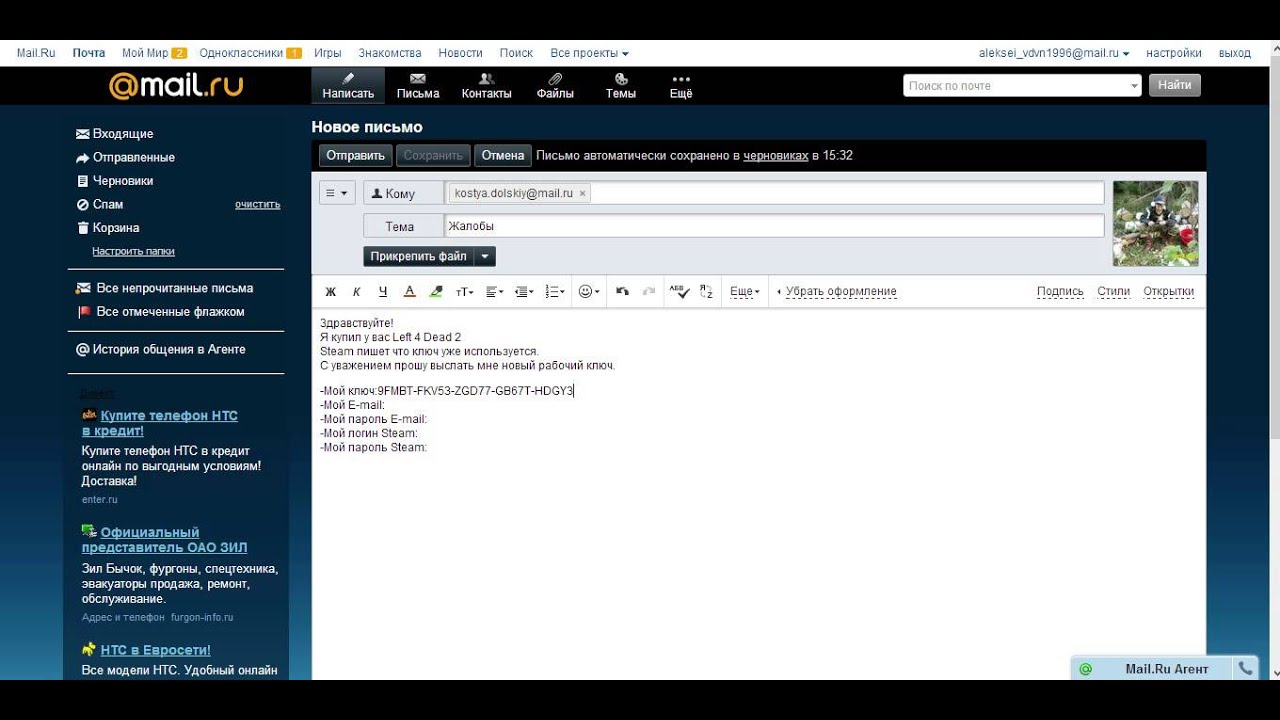
Task: Open the fields options dropdown beside Кому
Action: coord(337,193)
